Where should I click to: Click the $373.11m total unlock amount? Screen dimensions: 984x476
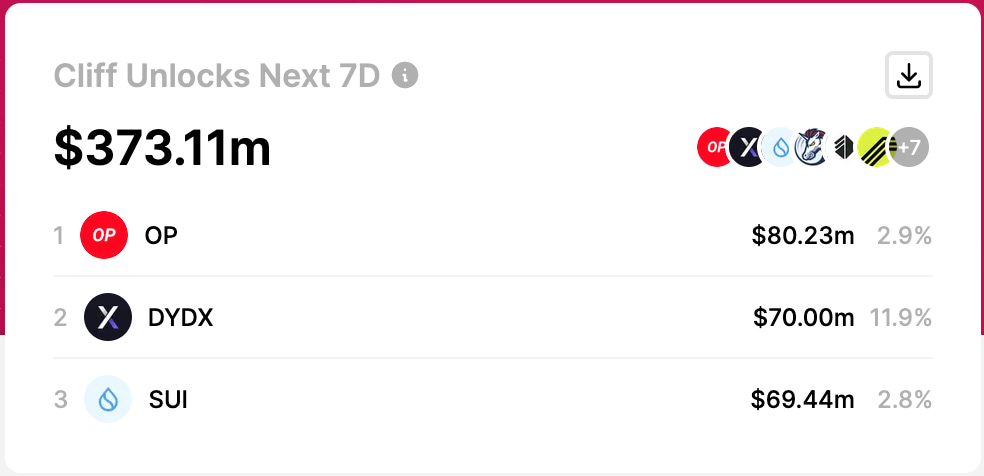[x=163, y=148]
